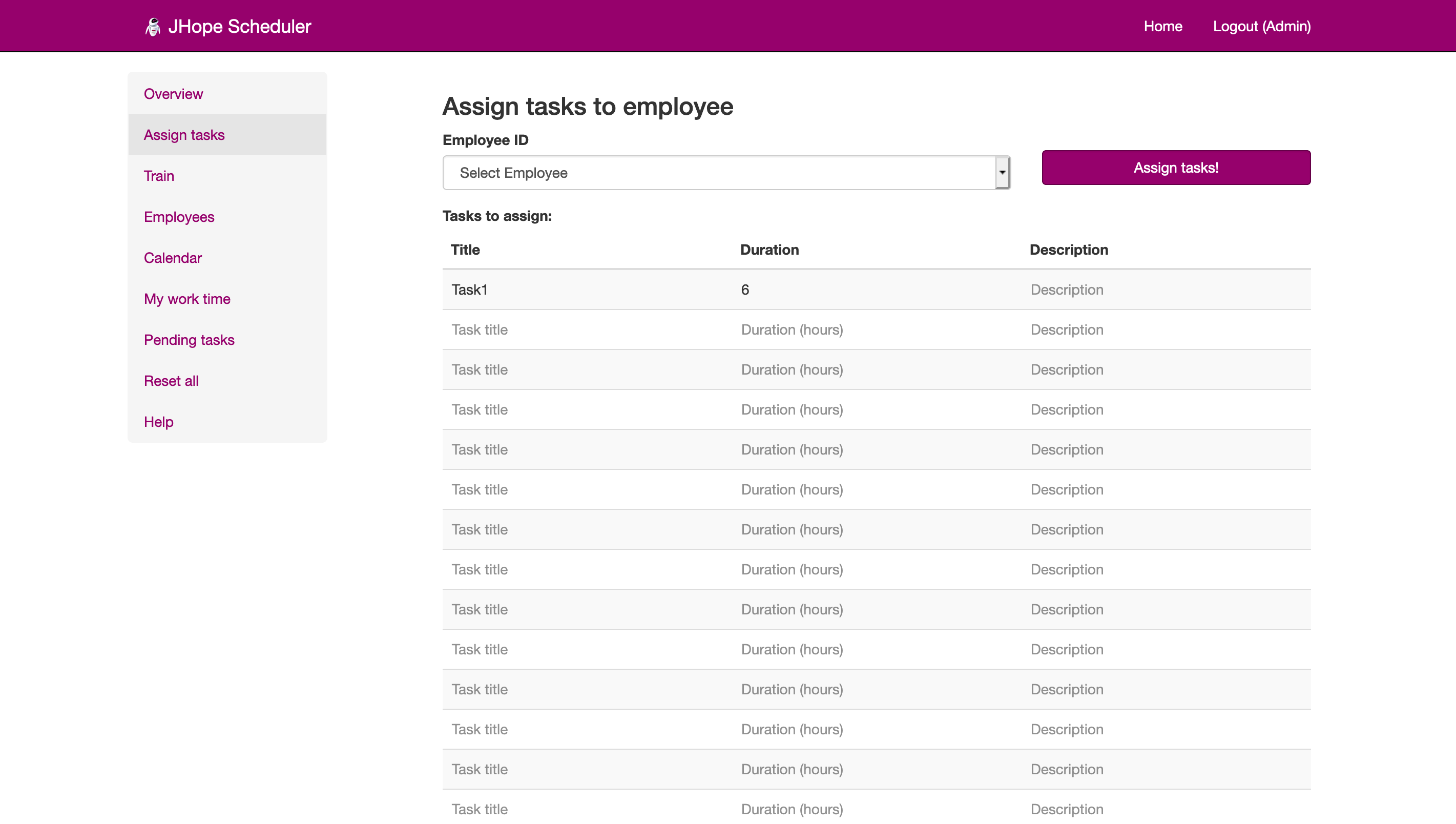
Task: Open Pending tasks sidebar link
Action: tap(227, 340)
